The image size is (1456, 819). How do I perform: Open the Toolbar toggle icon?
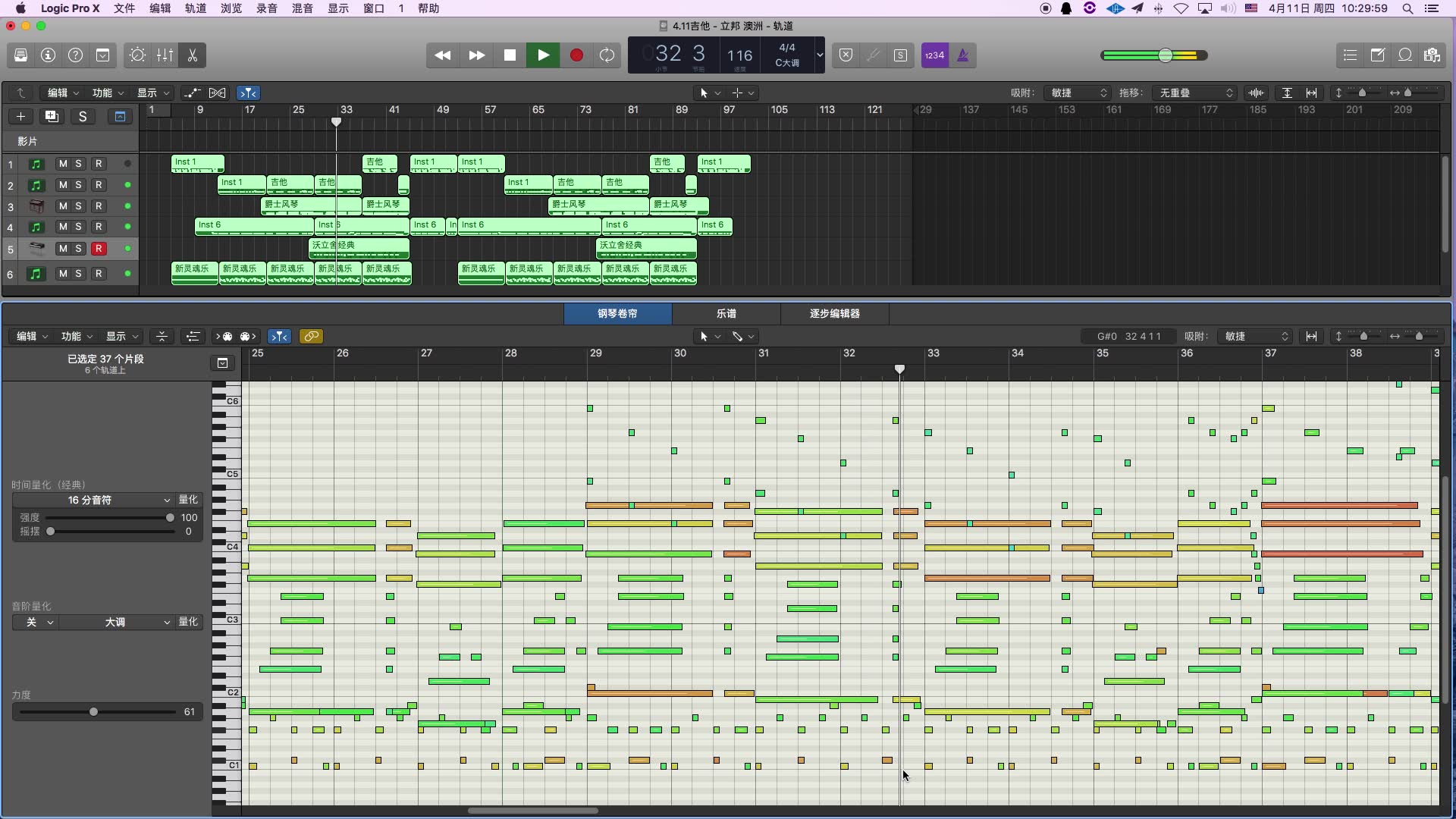click(102, 55)
